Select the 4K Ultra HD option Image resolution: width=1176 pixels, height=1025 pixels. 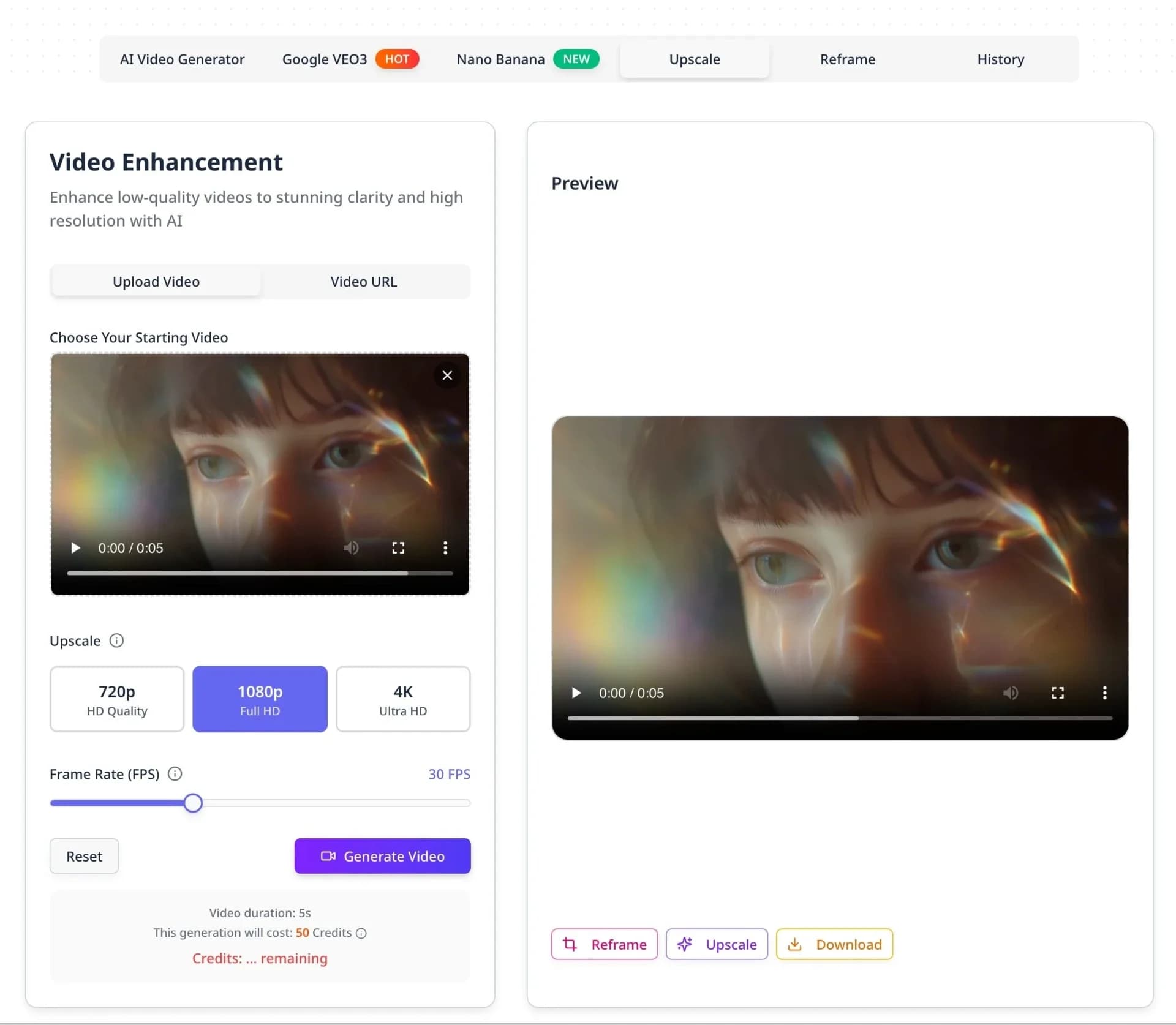tap(403, 699)
